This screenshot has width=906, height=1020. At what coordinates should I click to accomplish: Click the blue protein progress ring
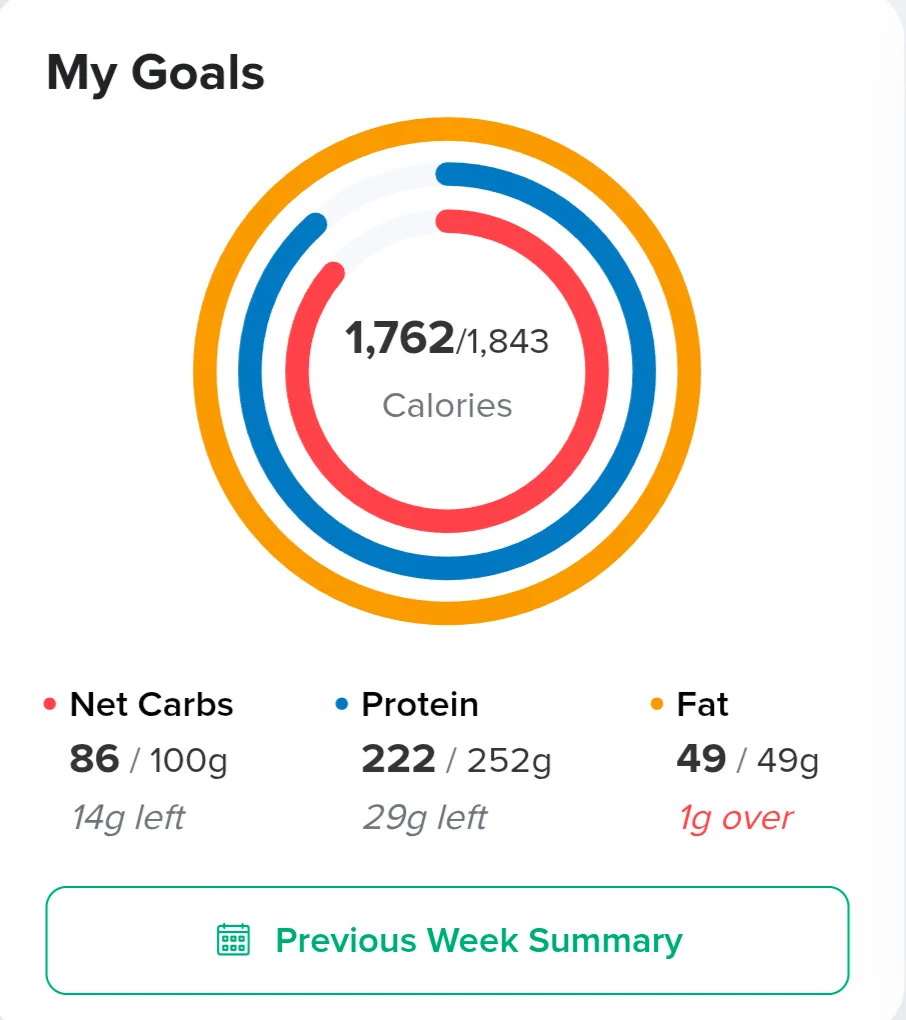click(643, 371)
